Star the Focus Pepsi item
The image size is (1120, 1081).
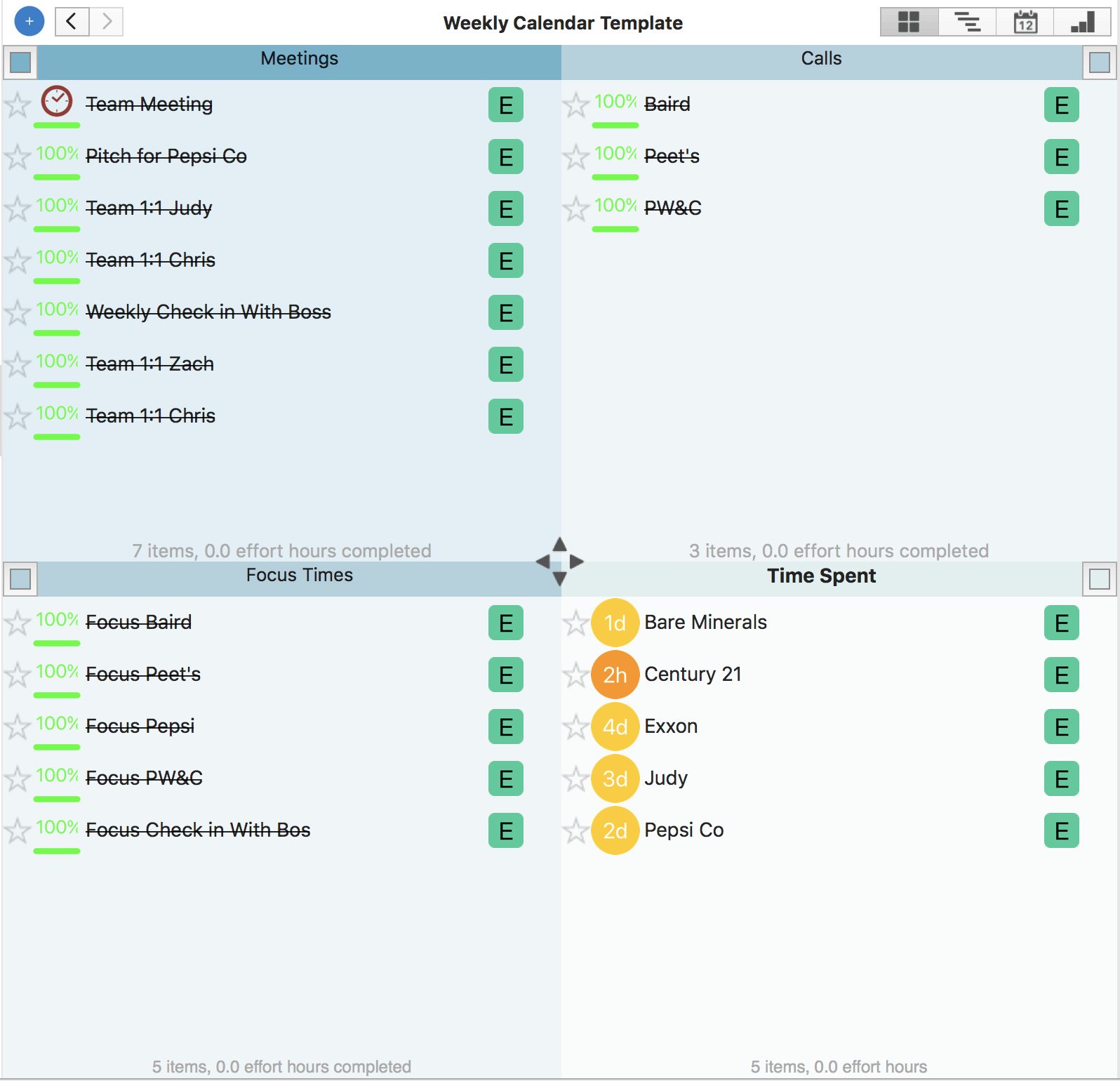pos(18,727)
